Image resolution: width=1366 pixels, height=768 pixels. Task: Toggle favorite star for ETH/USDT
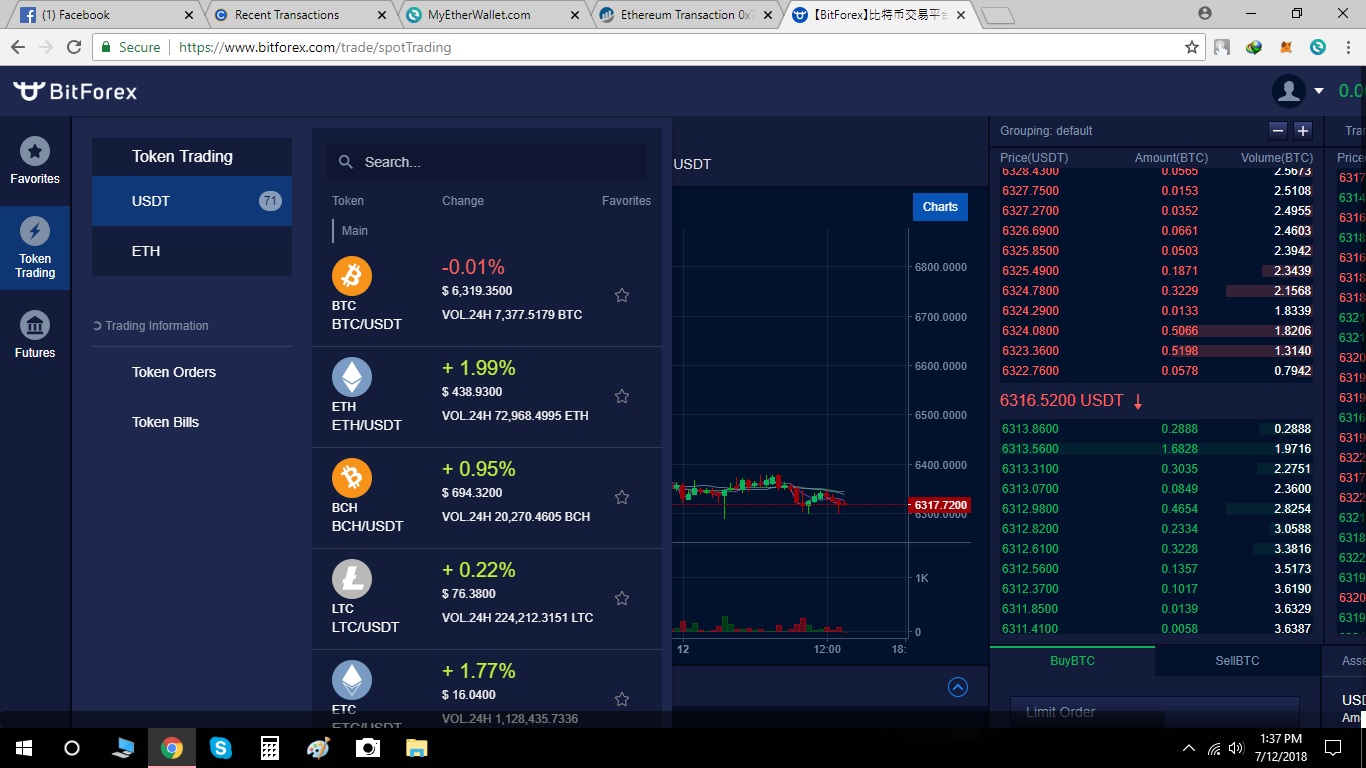(x=622, y=396)
